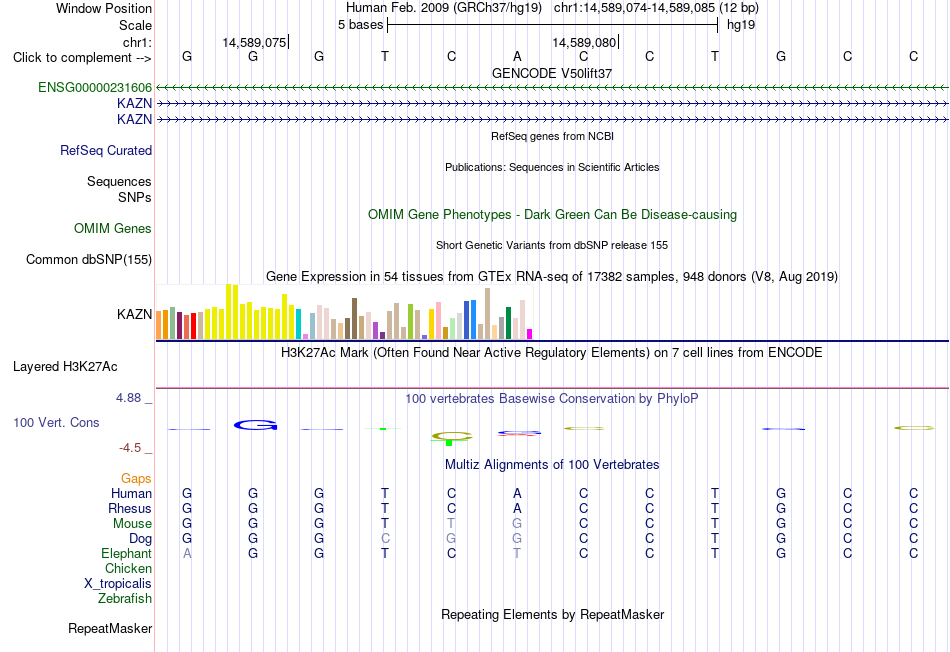
Task: Click the 14,589,075 ruler position
Action: coord(254,42)
